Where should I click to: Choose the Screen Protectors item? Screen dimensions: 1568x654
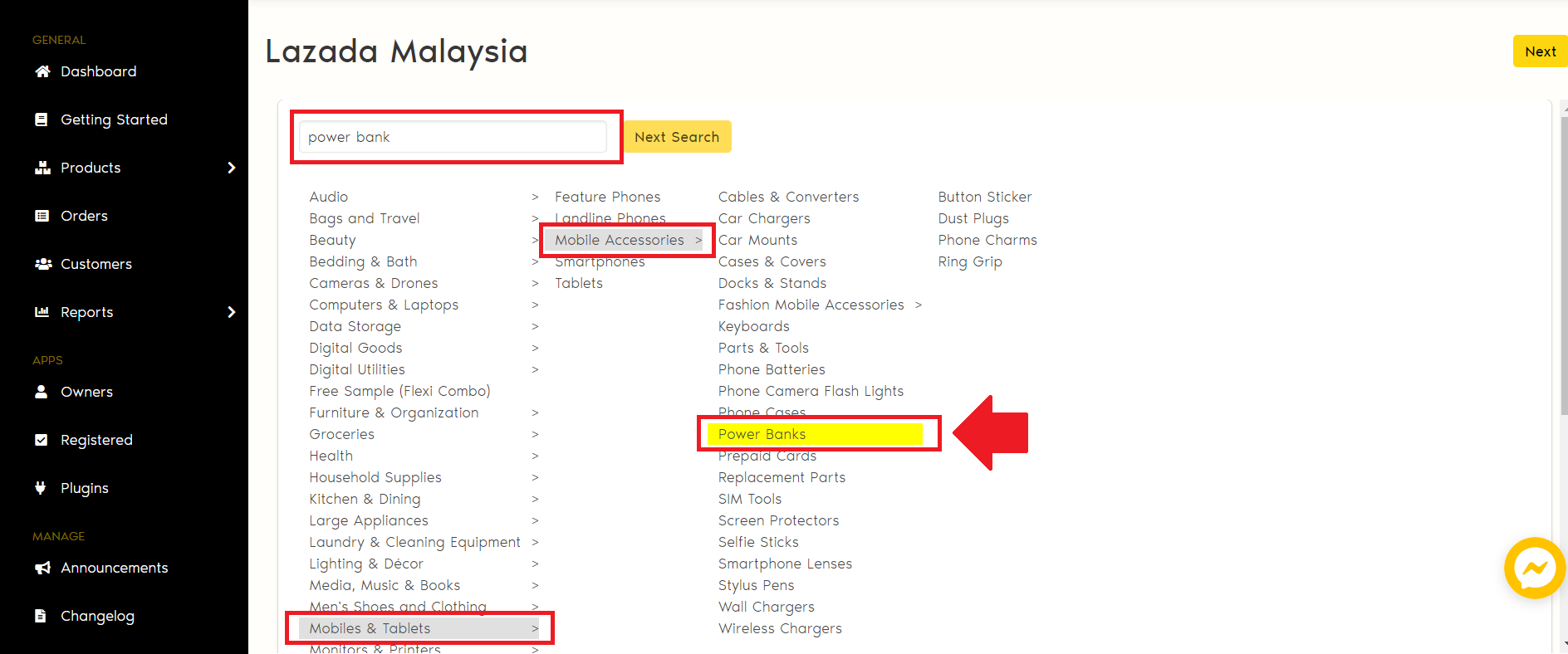(778, 520)
